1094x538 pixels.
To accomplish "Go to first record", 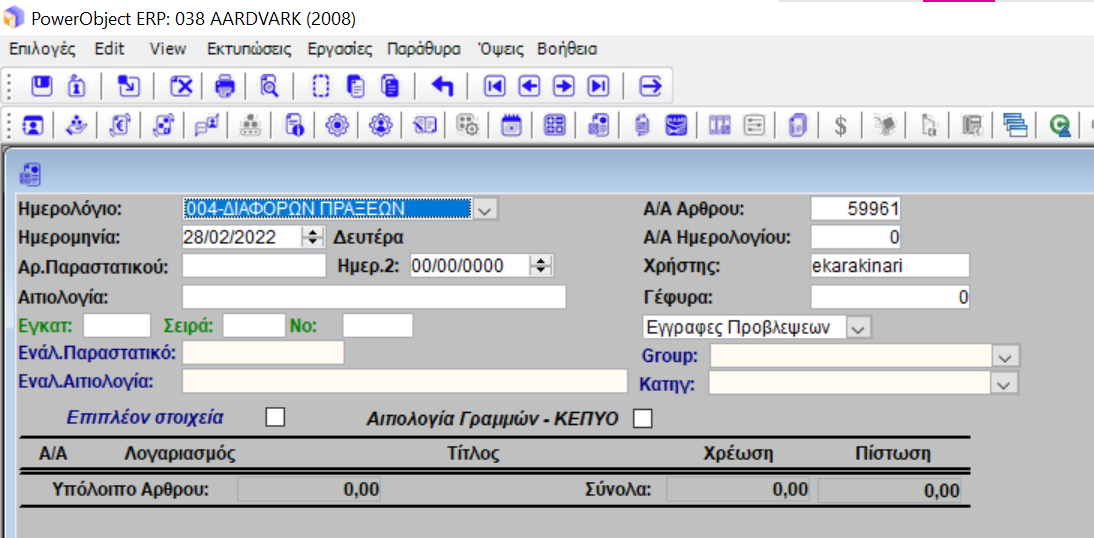I will [x=494, y=86].
